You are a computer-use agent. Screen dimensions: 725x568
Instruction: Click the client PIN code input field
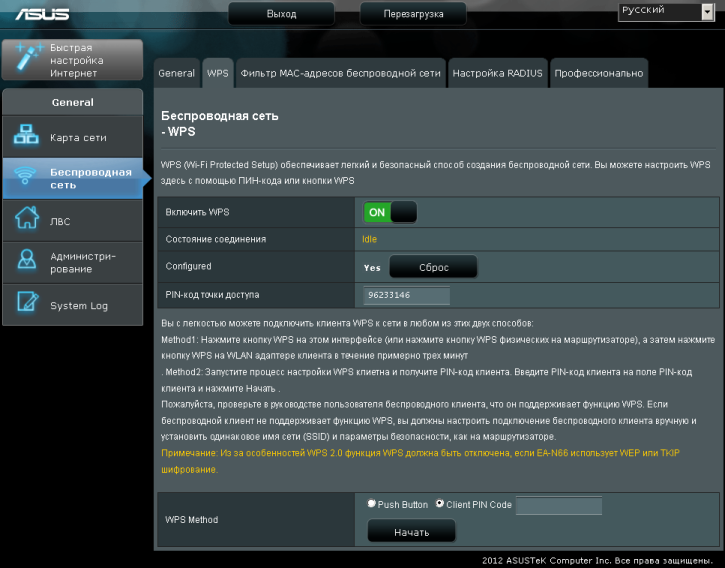pyautogui.click(x=558, y=505)
